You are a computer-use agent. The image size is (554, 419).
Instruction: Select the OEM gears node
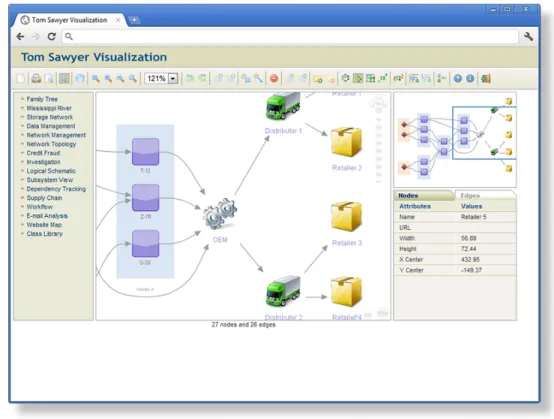[x=220, y=214]
